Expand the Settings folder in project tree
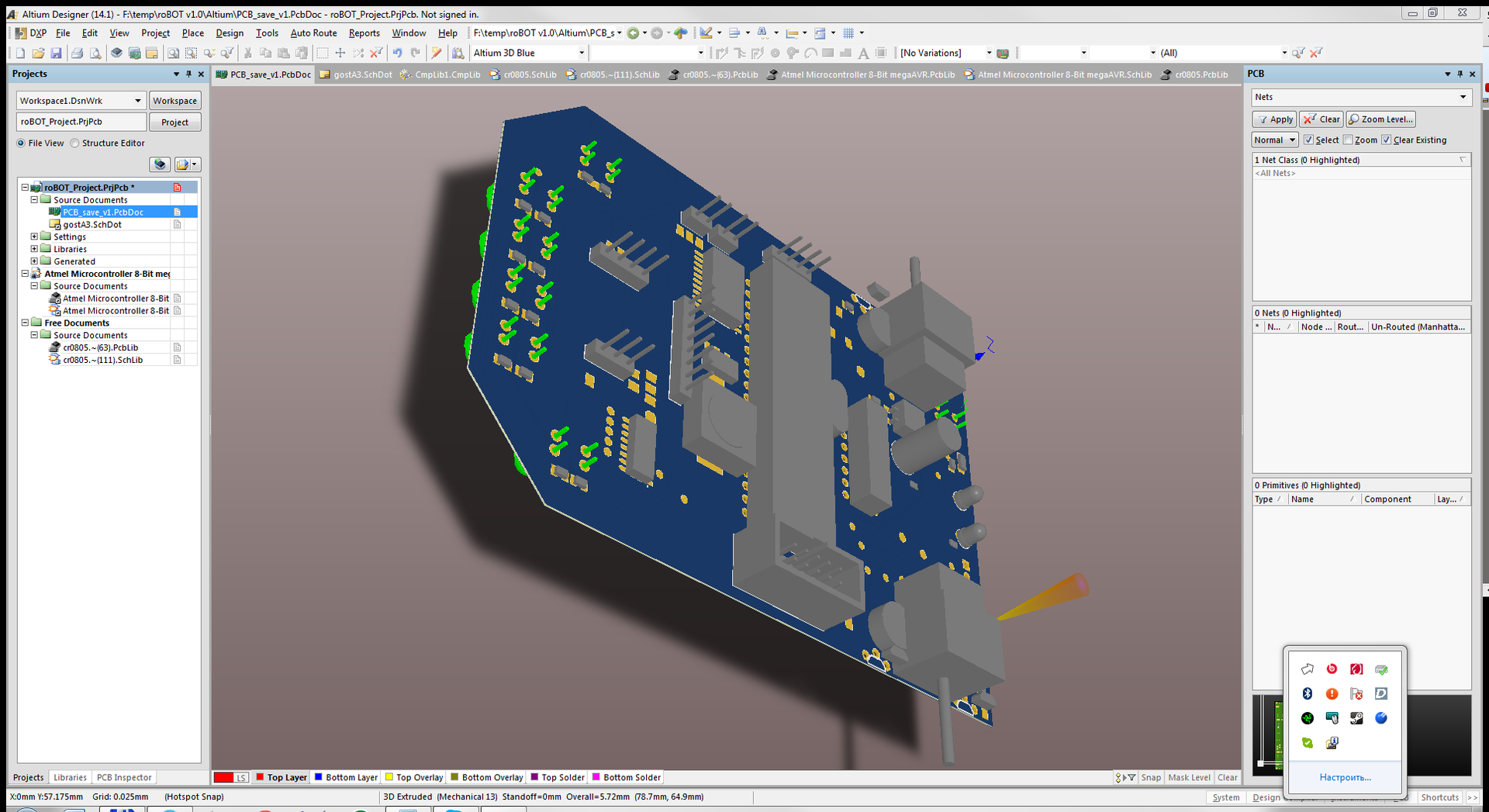Screen dimensions: 1489x812 pyautogui.click(x=34, y=237)
